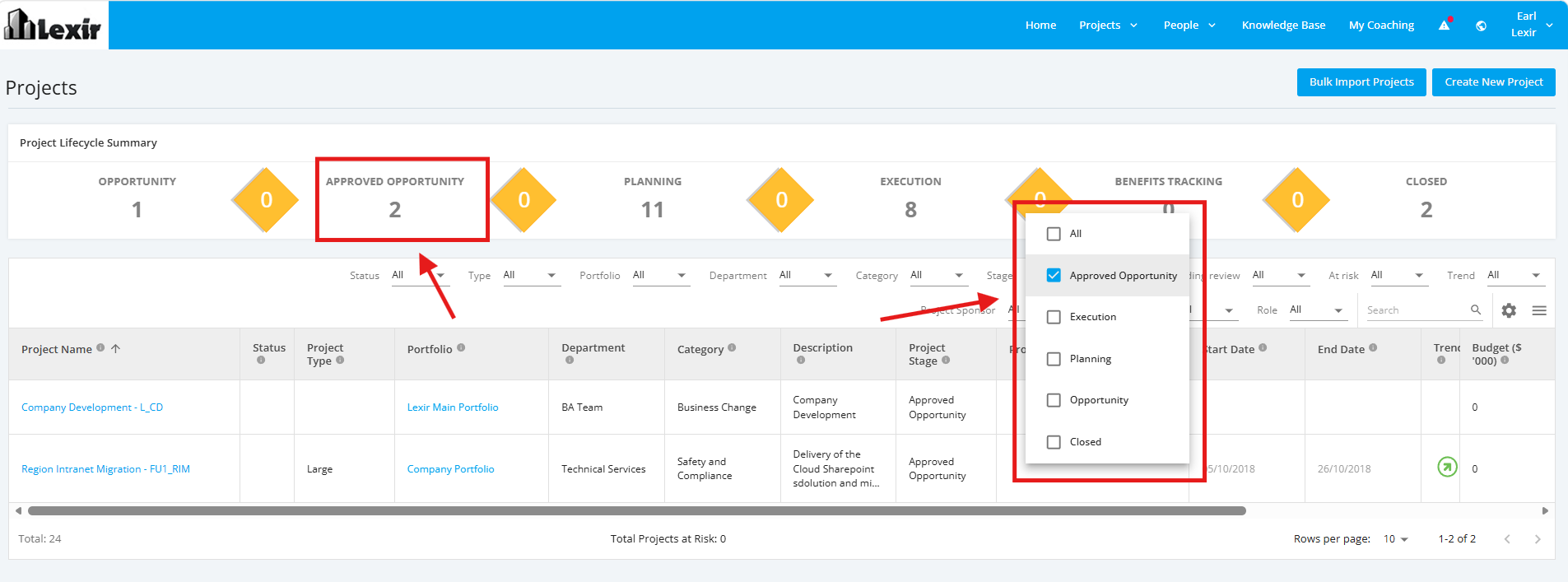
Task: Go to next page arrow
Action: 1538,539
